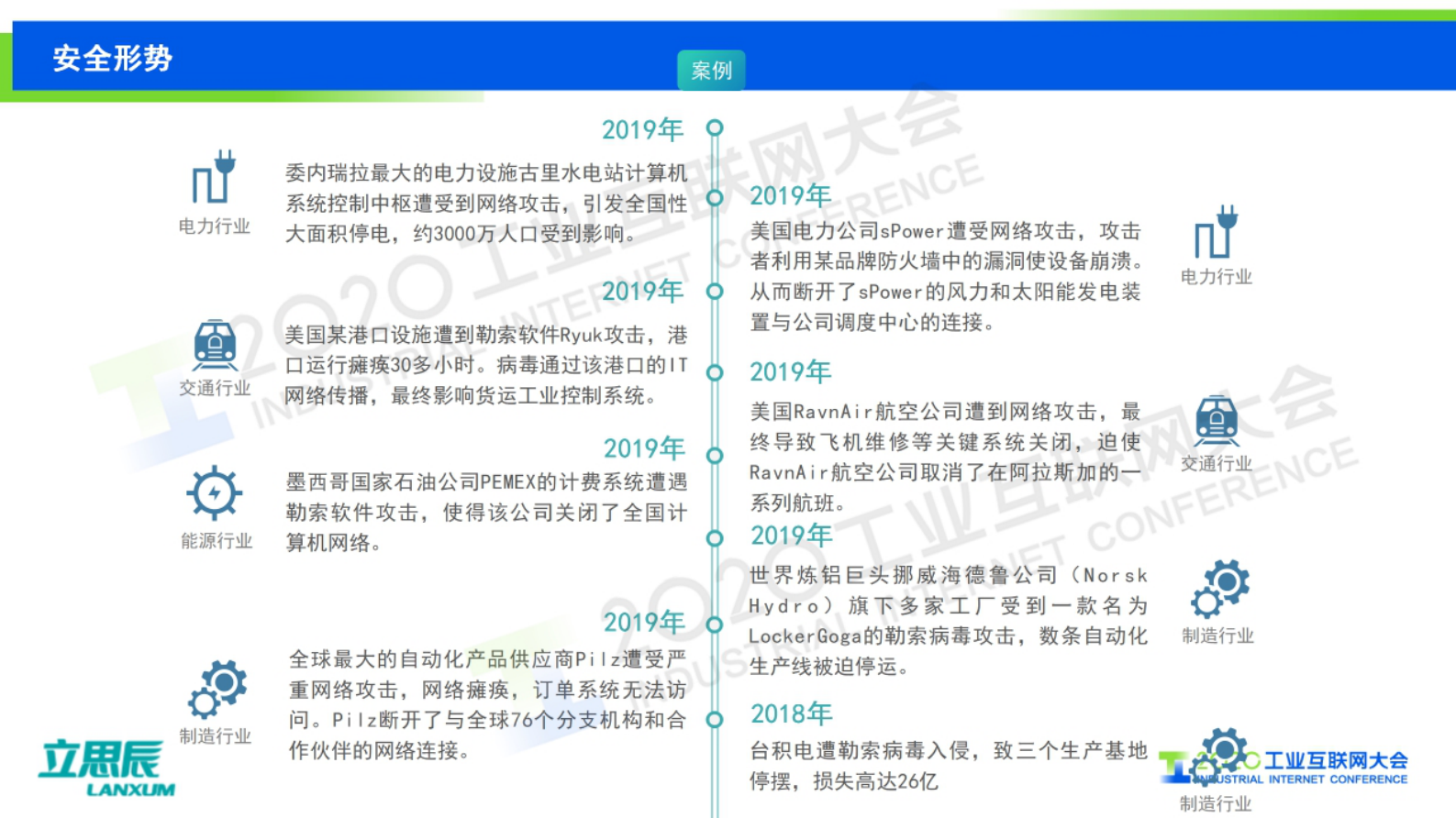Click the 工业互联网大会 conference logo
Viewport: 1456px width, 818px height.
click(1284, 768)
